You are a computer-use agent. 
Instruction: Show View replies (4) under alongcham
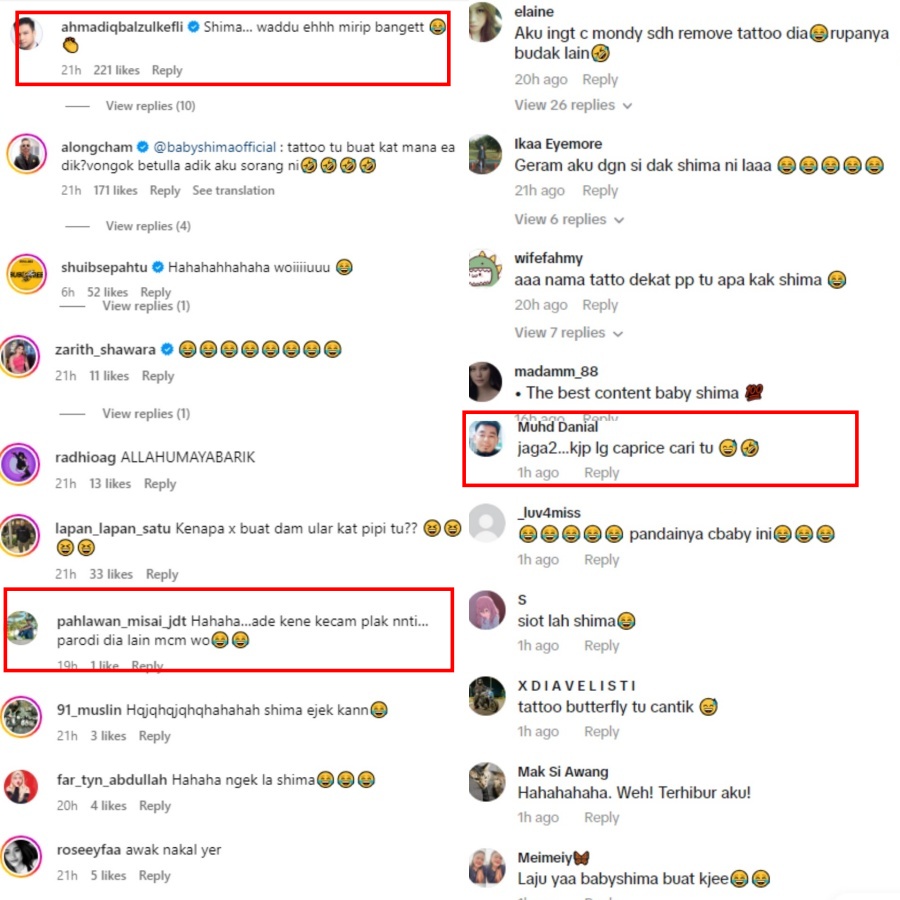click(x=148, y=226)
